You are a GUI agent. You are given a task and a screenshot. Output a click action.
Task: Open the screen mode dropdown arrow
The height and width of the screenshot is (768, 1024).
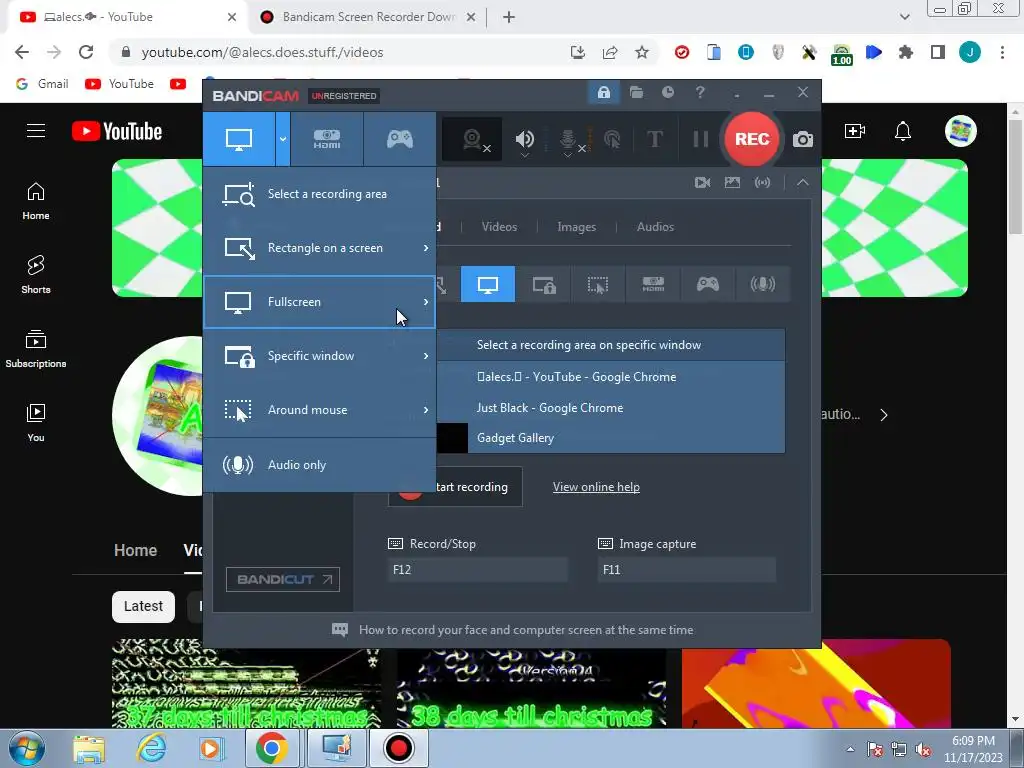[x=283, y=139]
